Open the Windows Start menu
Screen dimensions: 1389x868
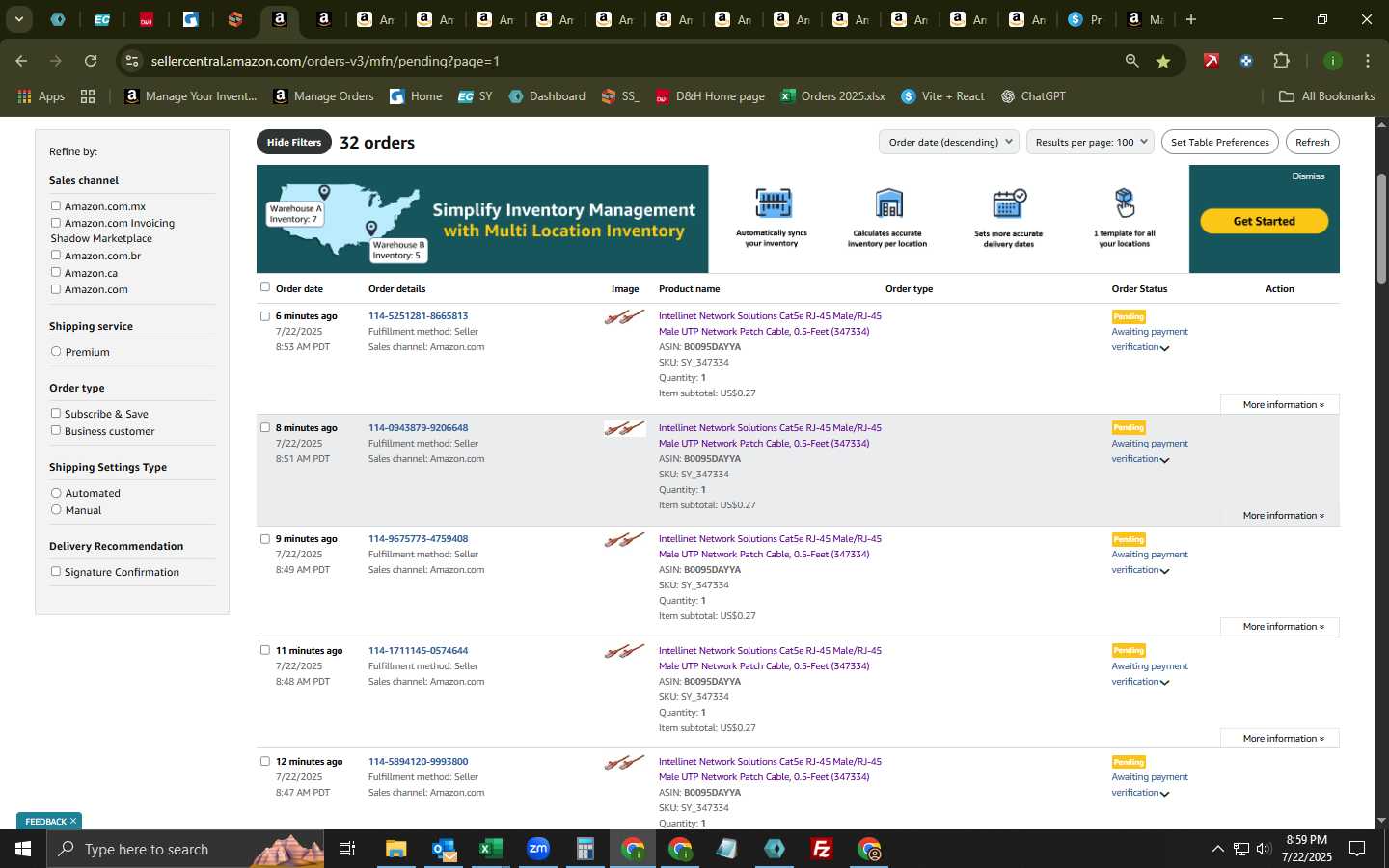tap(23, 849)
